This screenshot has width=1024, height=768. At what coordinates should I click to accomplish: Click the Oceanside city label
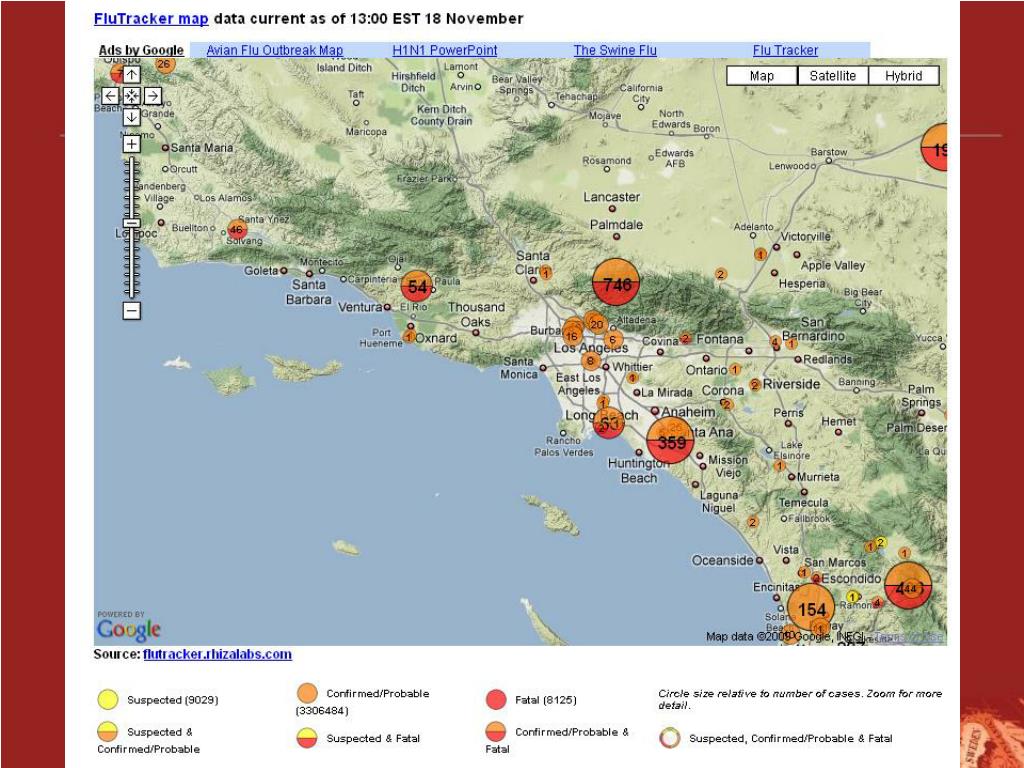coord(722,560)
